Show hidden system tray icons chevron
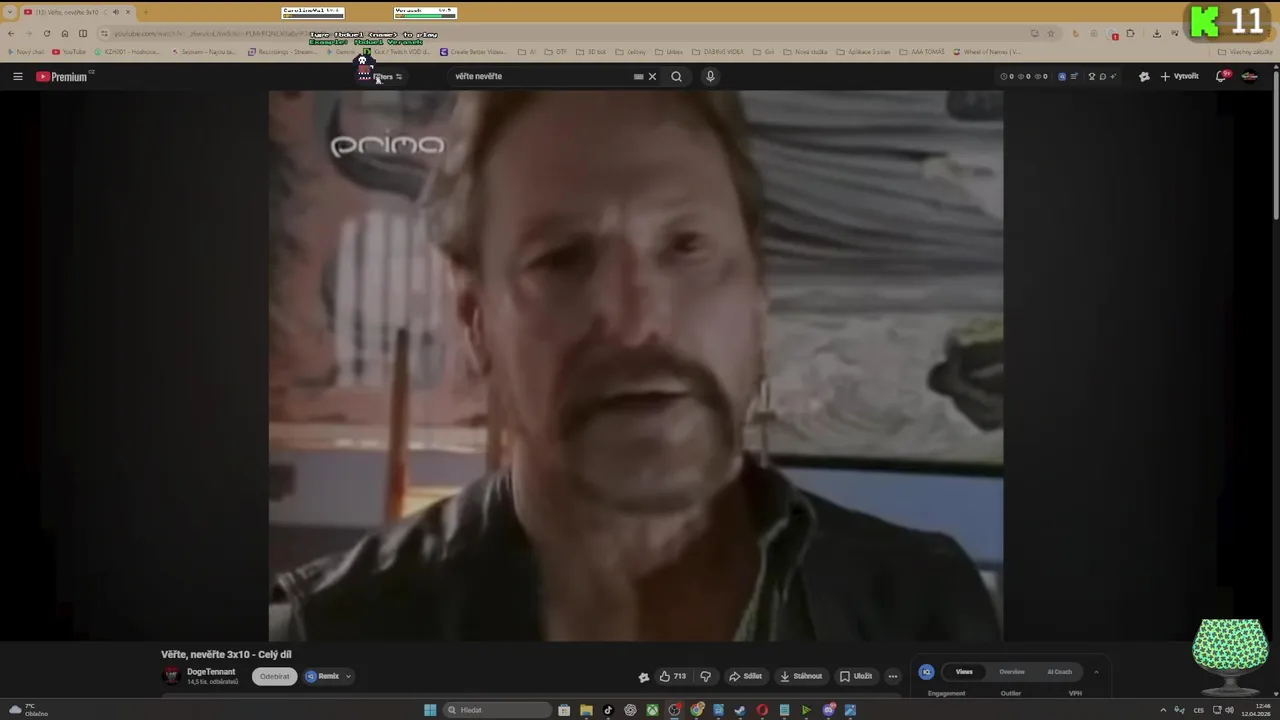The height and width of the screenshot is (720, 1280). pos(1163,710)
